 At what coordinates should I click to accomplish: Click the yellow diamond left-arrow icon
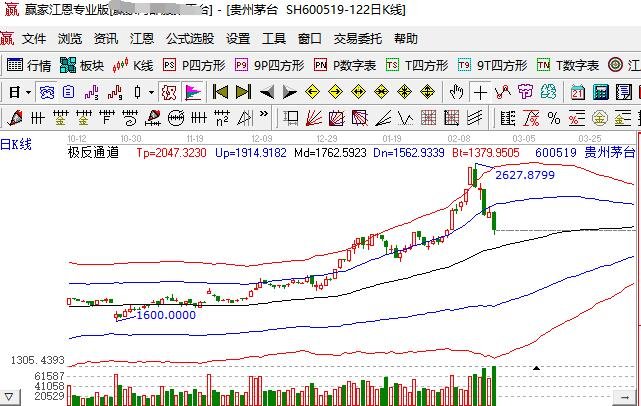312,92
